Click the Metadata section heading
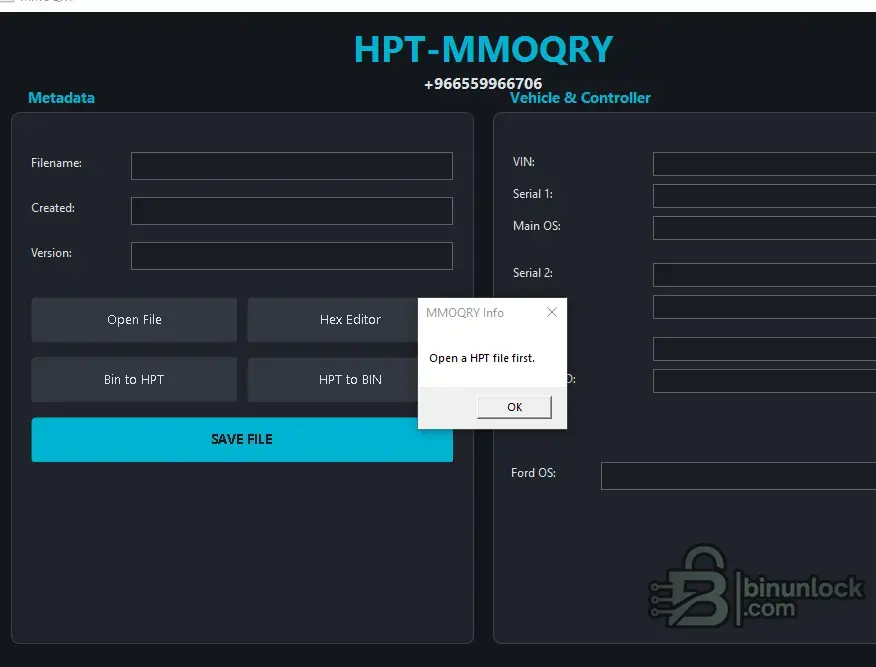Screen dimensions: 876x667 click(x=61, y=98)
